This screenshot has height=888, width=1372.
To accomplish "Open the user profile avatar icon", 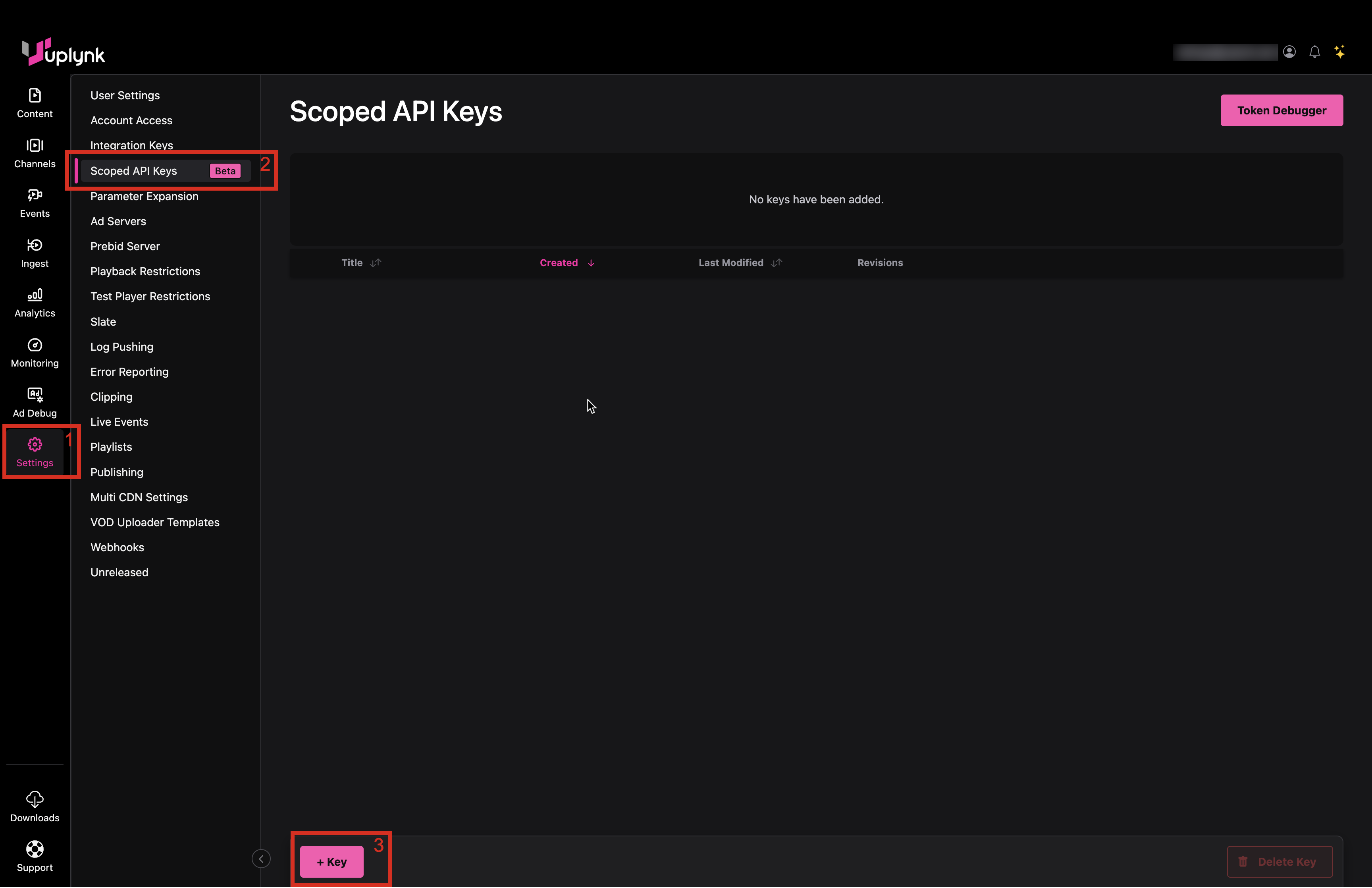I will click(x=1289, y=52).
